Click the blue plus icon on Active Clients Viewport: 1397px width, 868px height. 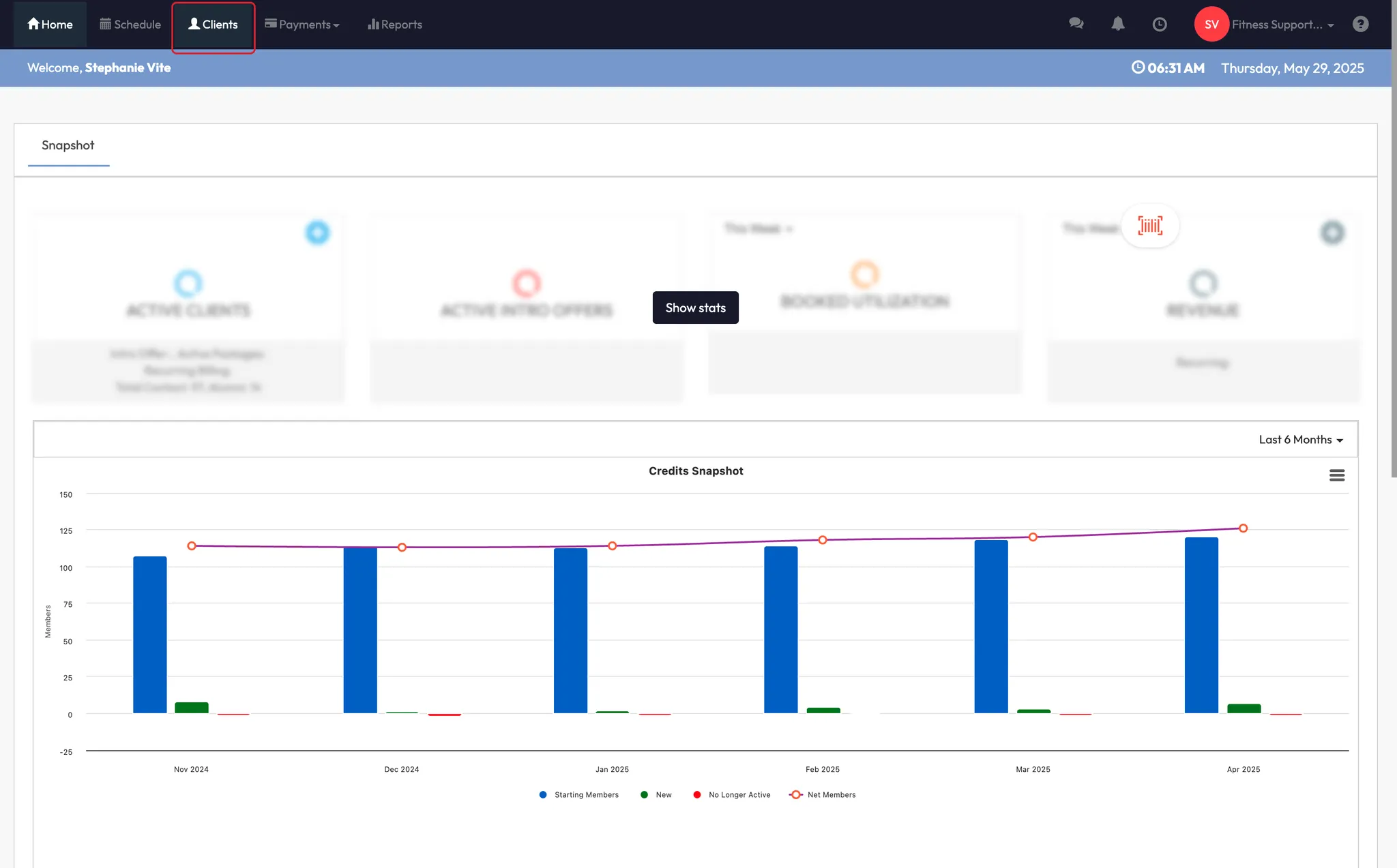[317, 233]
